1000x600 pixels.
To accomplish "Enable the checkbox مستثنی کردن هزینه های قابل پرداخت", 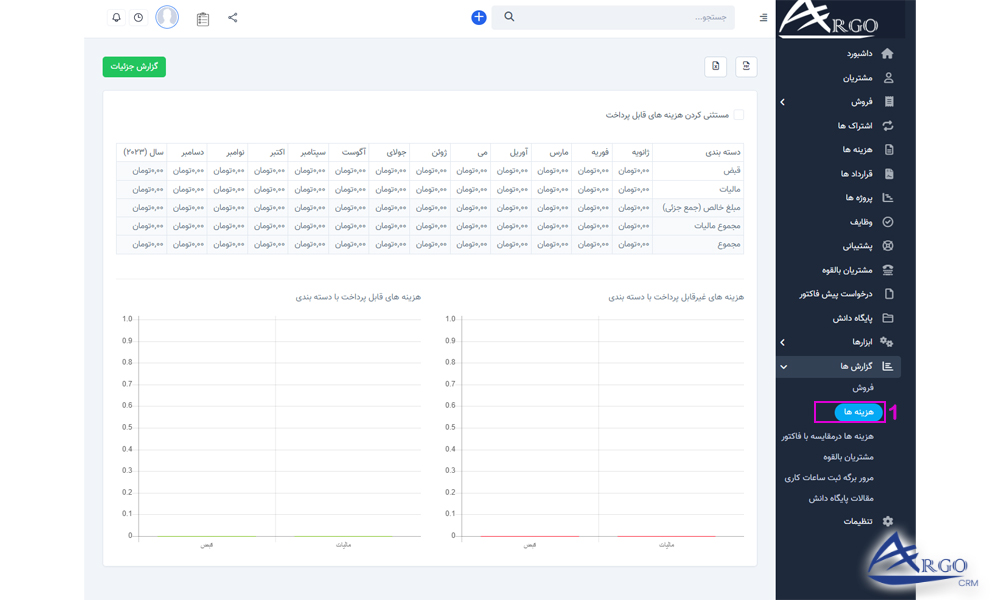I will 740,115.
